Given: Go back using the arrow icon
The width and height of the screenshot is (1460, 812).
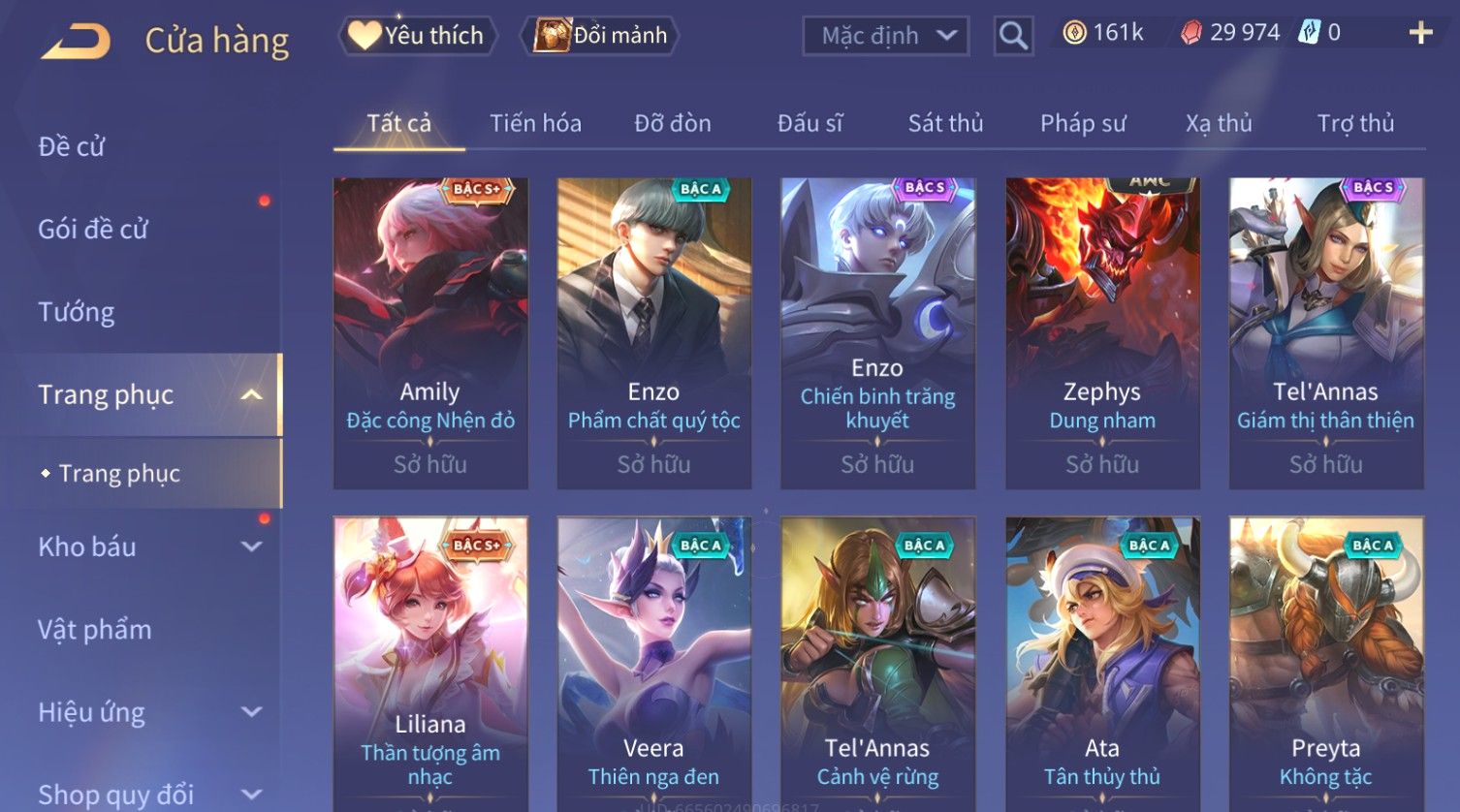Looking at the screenshot, I should point(76,42).
